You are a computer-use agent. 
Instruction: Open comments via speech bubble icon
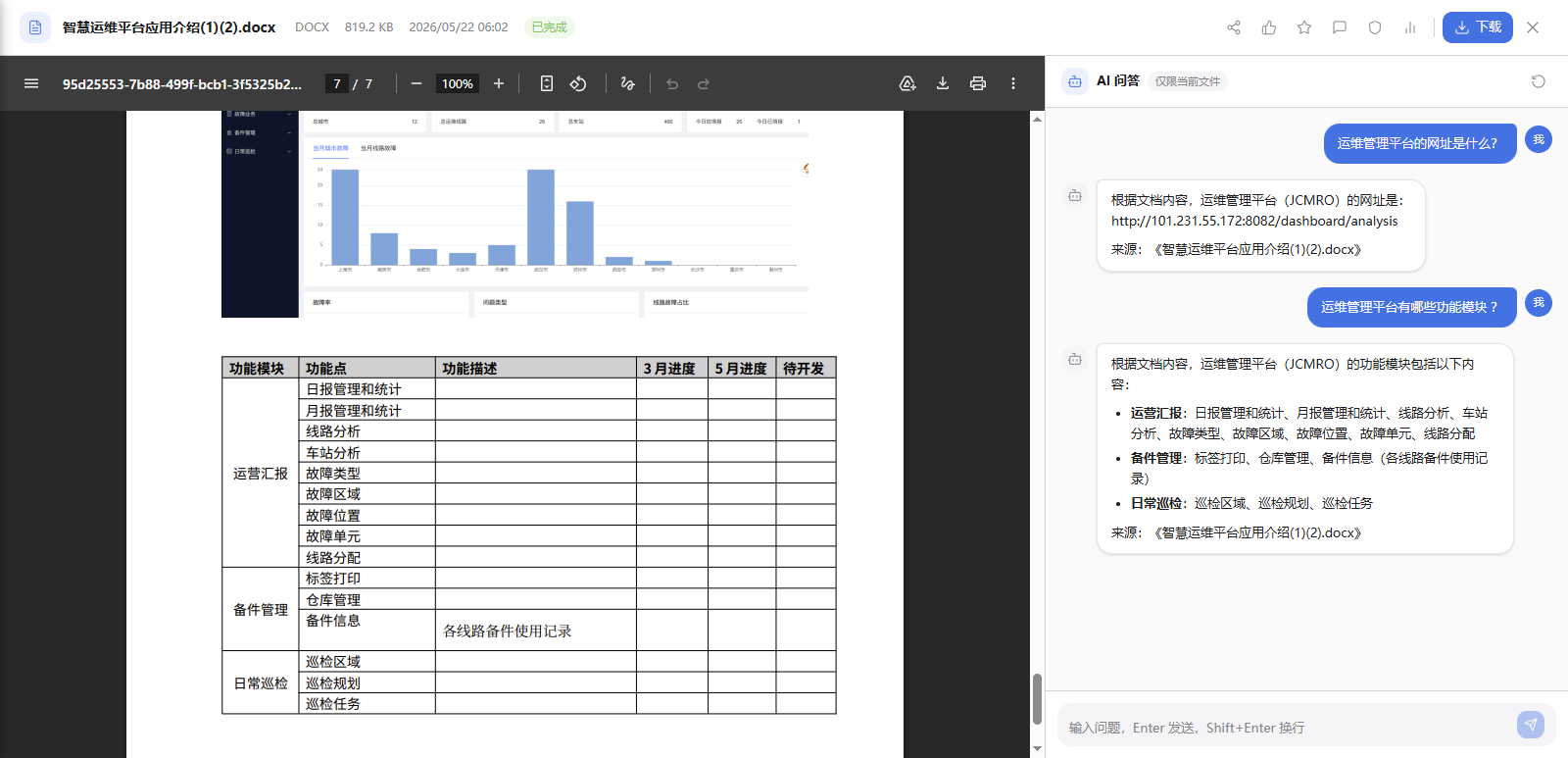[1340, 27]
